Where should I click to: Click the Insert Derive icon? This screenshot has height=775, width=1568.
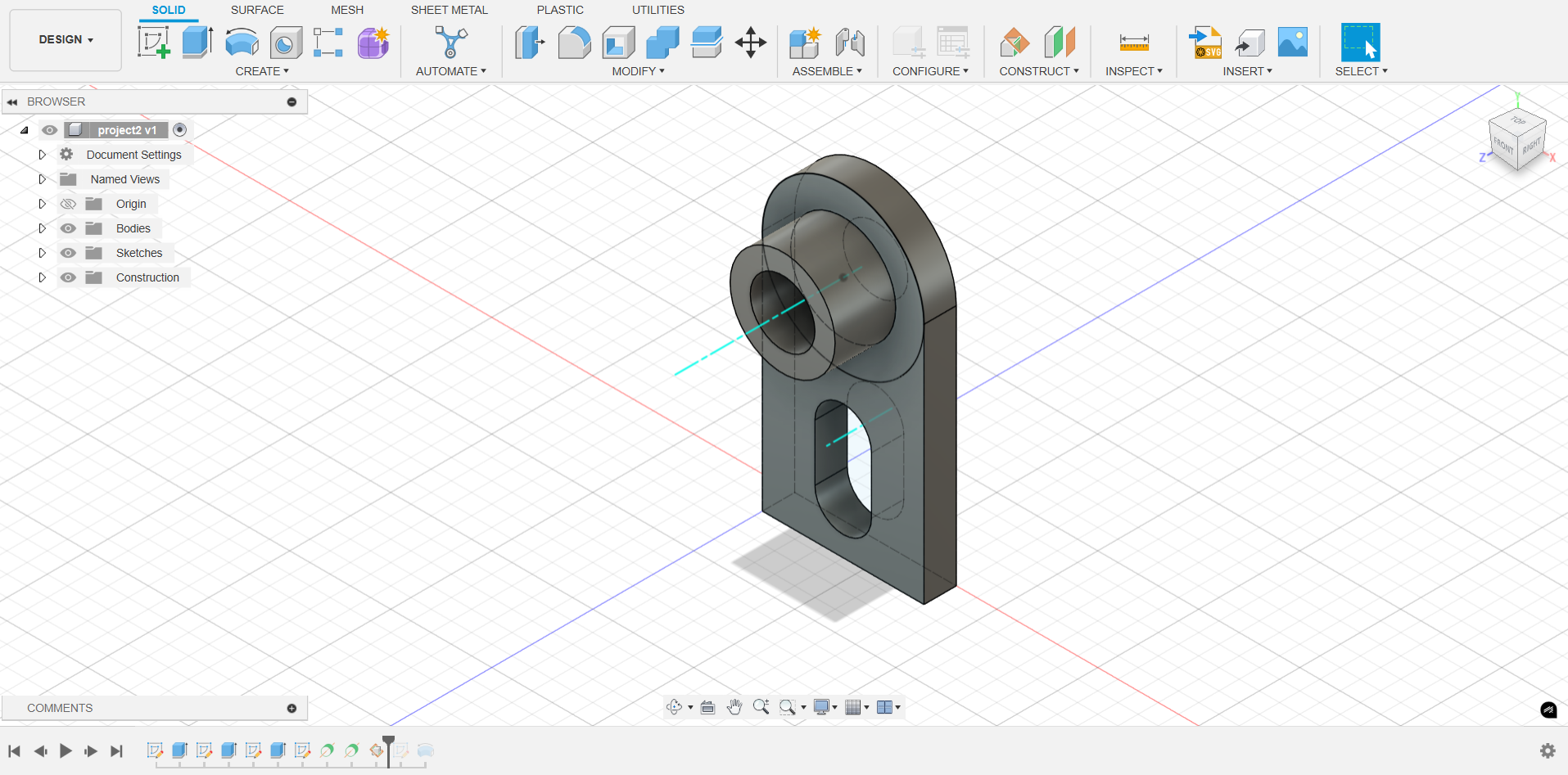[x=1249, y=43]
